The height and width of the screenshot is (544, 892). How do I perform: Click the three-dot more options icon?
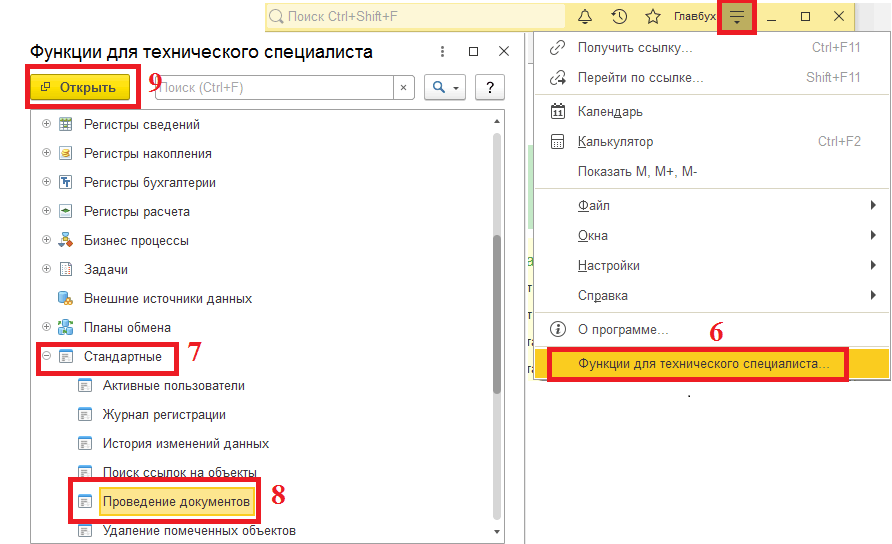click(x=443, y=51)
